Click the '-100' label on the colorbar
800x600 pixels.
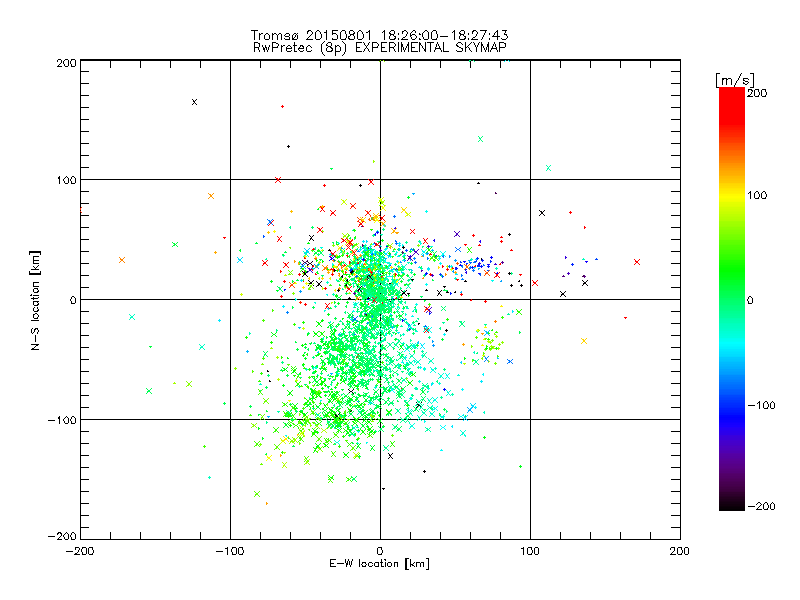click(761, 406)
